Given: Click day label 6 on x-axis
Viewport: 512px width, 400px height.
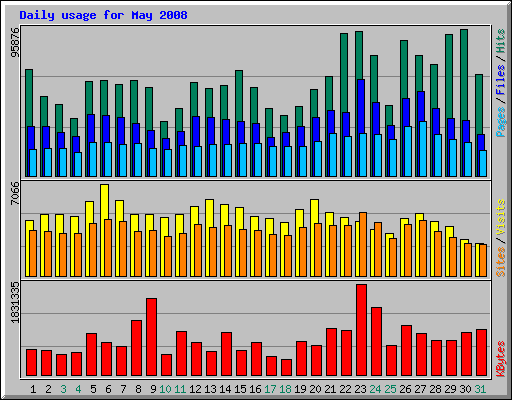Looking at the screenshot, I should (108, 389).
